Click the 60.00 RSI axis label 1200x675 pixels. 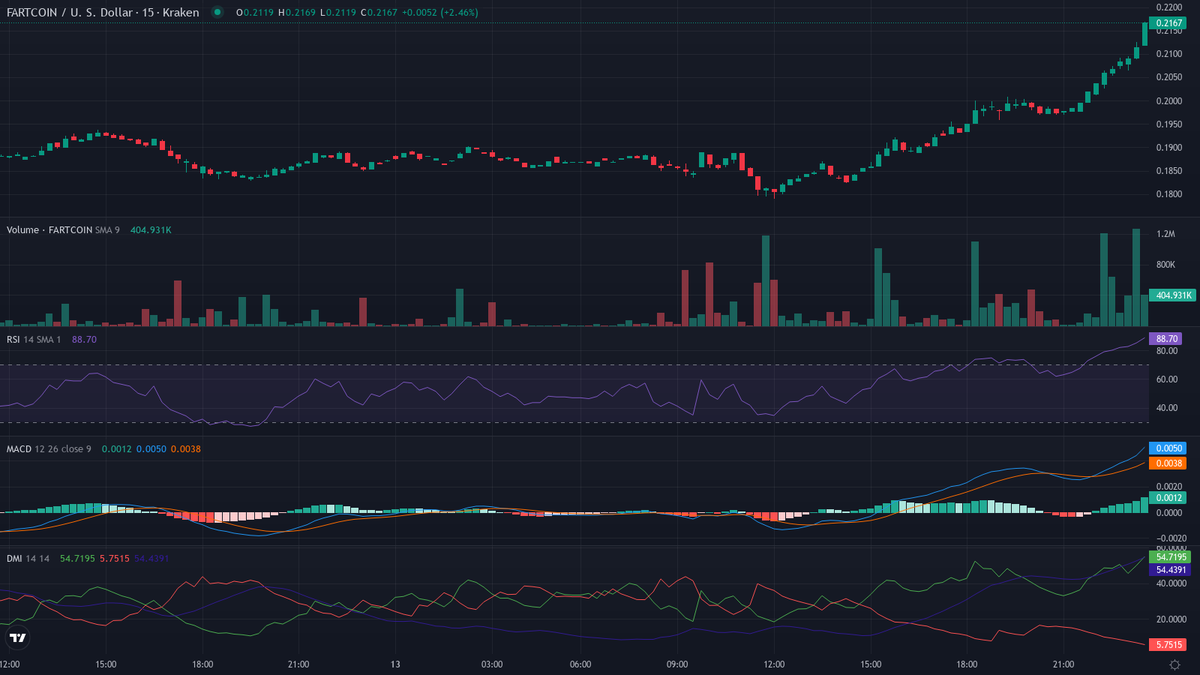1167,380
